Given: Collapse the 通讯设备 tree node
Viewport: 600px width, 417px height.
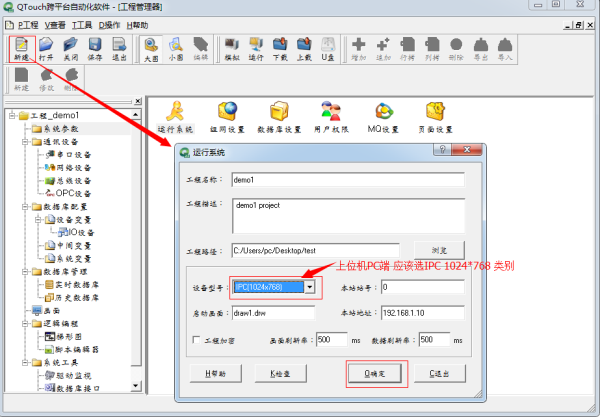Looking at the screenshot, I should coord(23,142).
